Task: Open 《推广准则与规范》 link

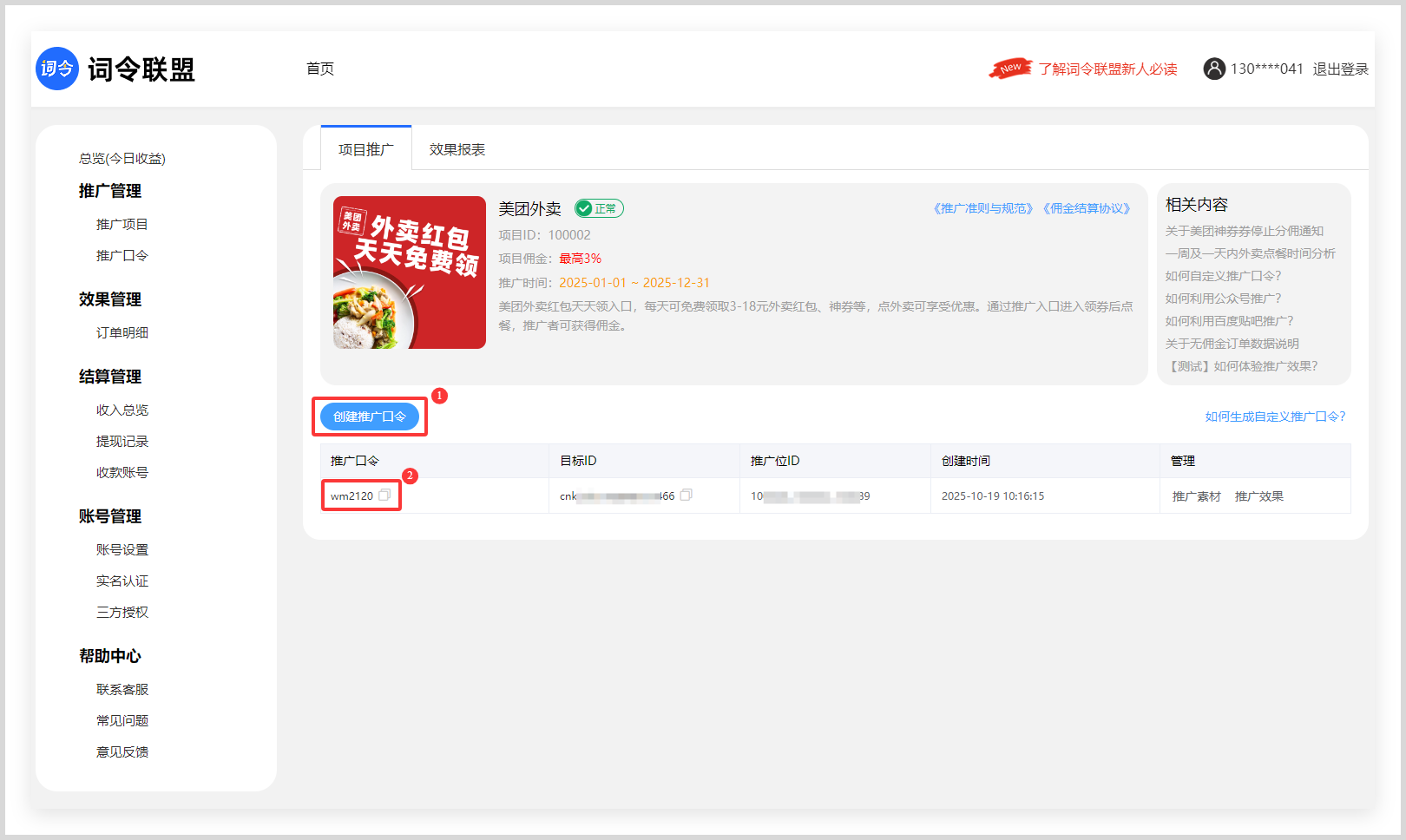Action: pos(982,208)
